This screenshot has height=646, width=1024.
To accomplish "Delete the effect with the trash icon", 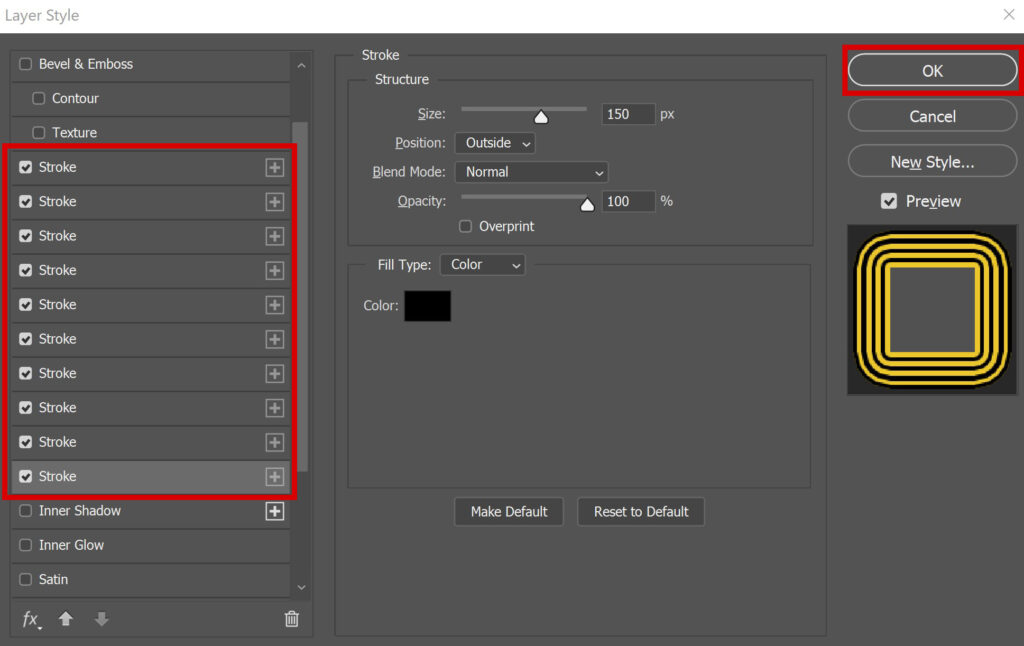I will 292,619.
